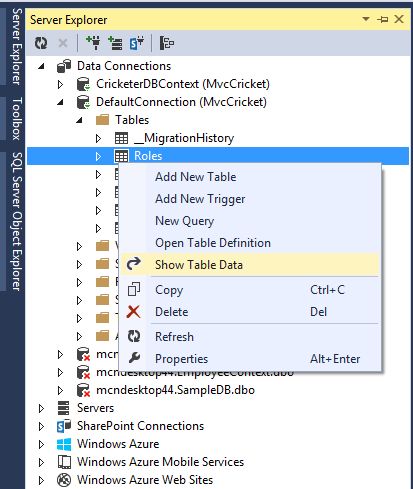This screenshot has height=489, width=413.
Task: Click Add SharePoint Connection toolbar icon
Action: (x=137, y=43)
